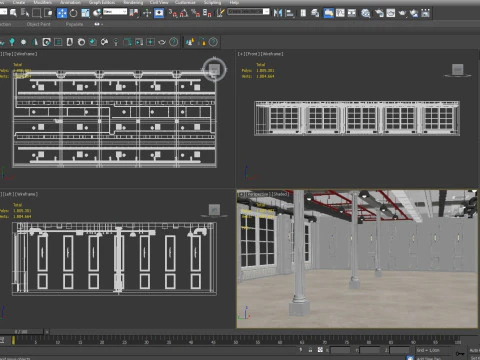The height and width of the screenshot is (360, 480).
Task: Click the ViewCube in the Front viewport
Action: 458,70
